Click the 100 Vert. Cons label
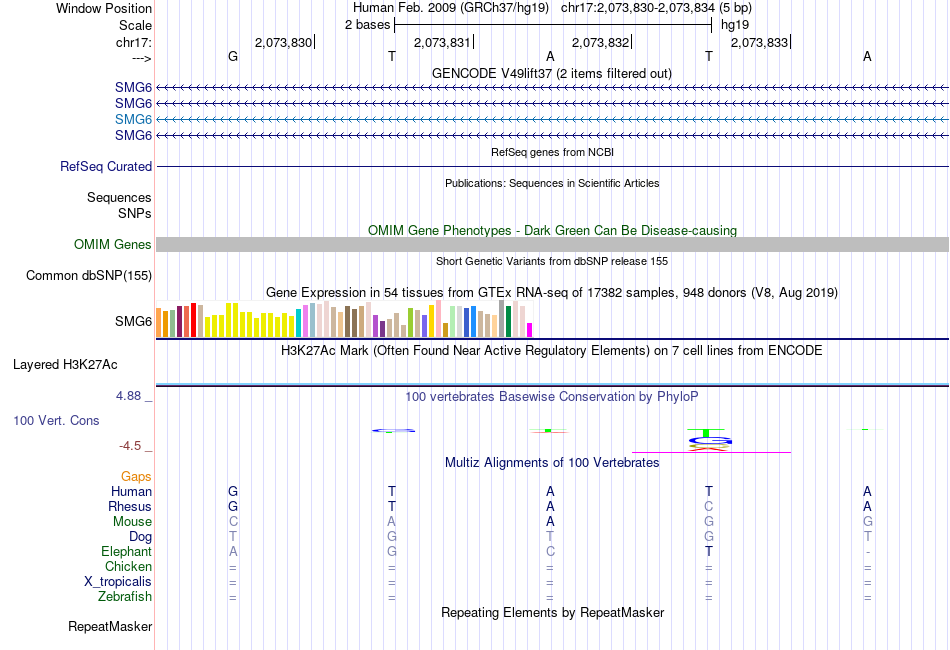950x650 pixels. pos(56,420)
